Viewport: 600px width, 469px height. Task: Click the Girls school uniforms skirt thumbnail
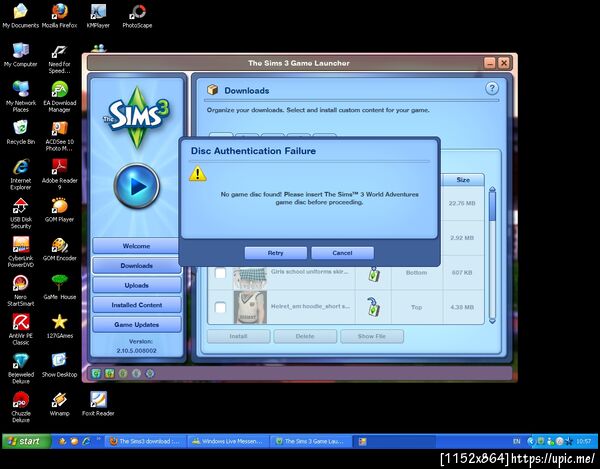point(250,276)
